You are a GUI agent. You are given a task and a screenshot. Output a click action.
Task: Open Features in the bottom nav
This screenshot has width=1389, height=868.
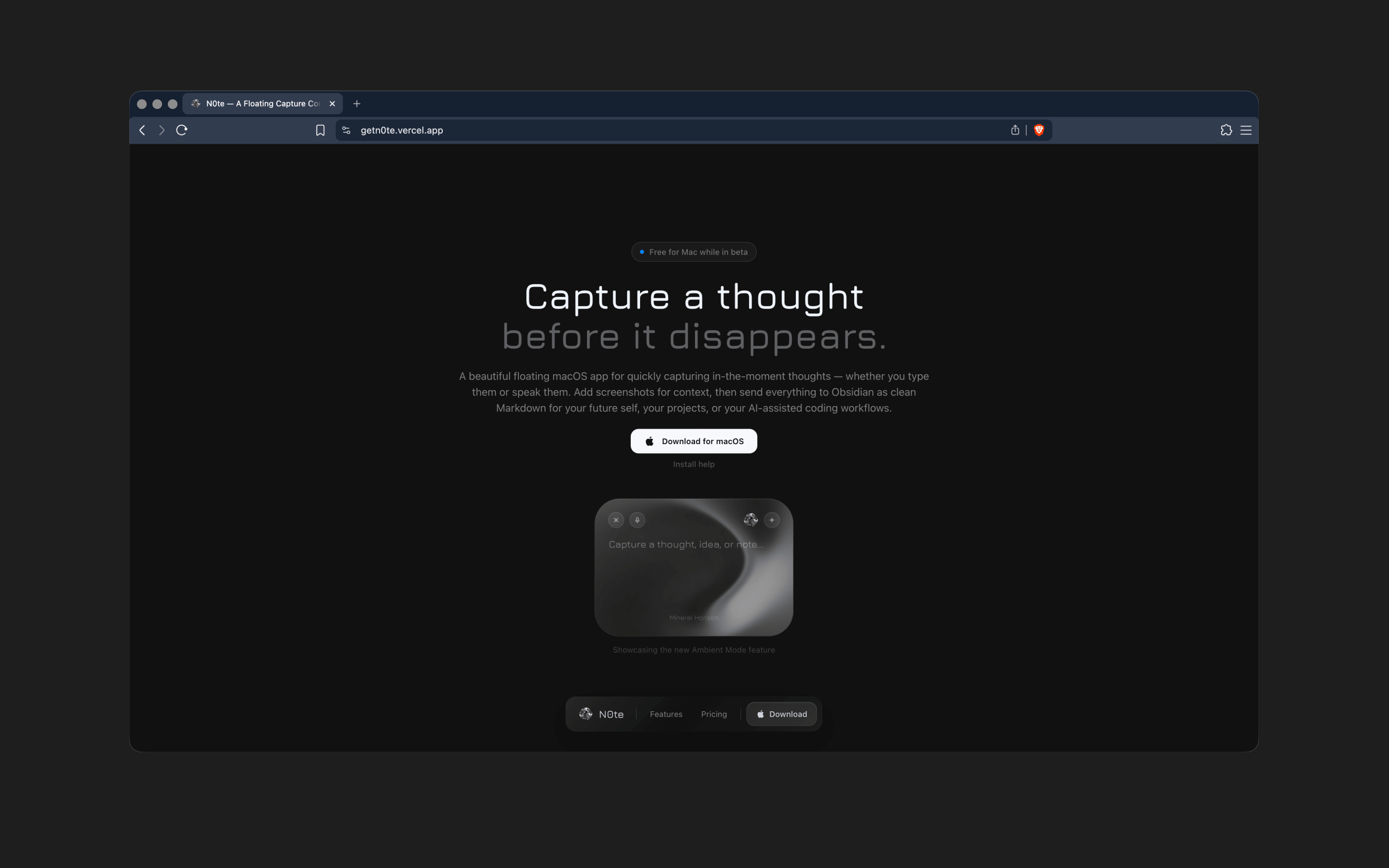667,714
